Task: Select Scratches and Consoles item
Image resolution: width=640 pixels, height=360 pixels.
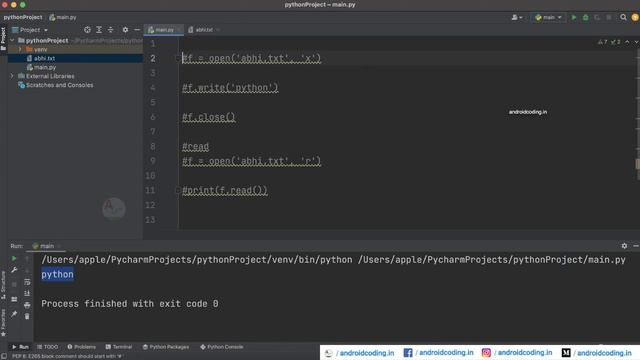Action: point(56,85)
